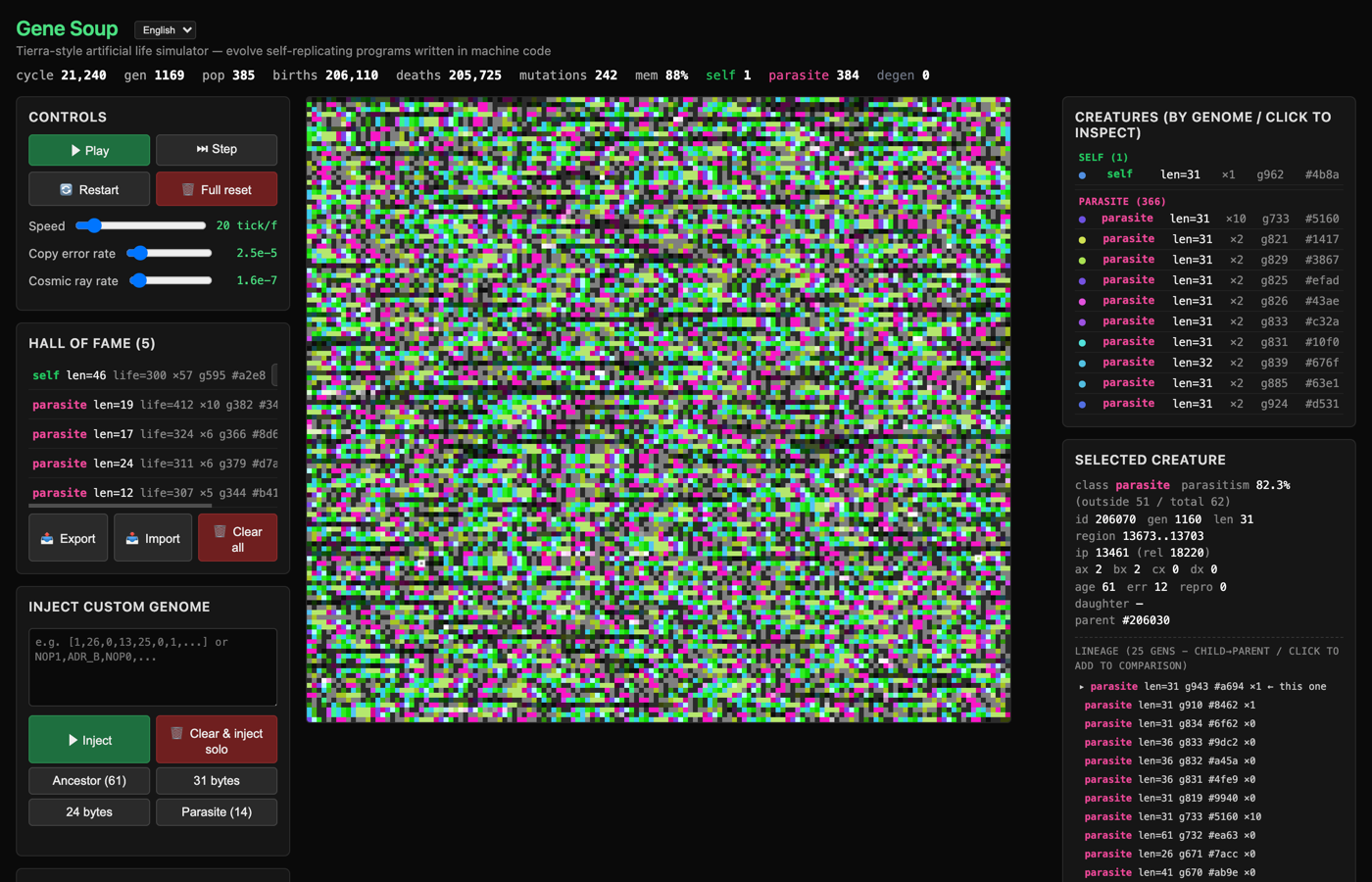The width and height of the screenshot is (1372, 882).
Task: Select Hall of Fame parasite len=17 entry
Action: click(x=153, y=434)
